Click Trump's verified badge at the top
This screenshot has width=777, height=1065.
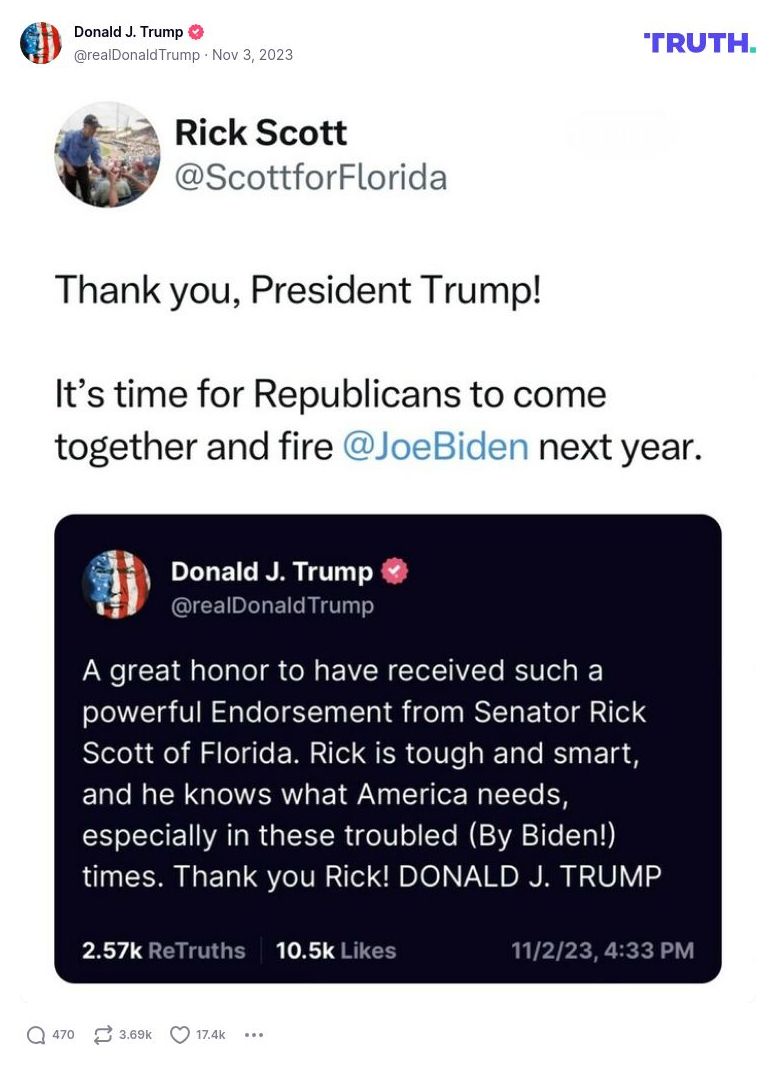[194, 31]
